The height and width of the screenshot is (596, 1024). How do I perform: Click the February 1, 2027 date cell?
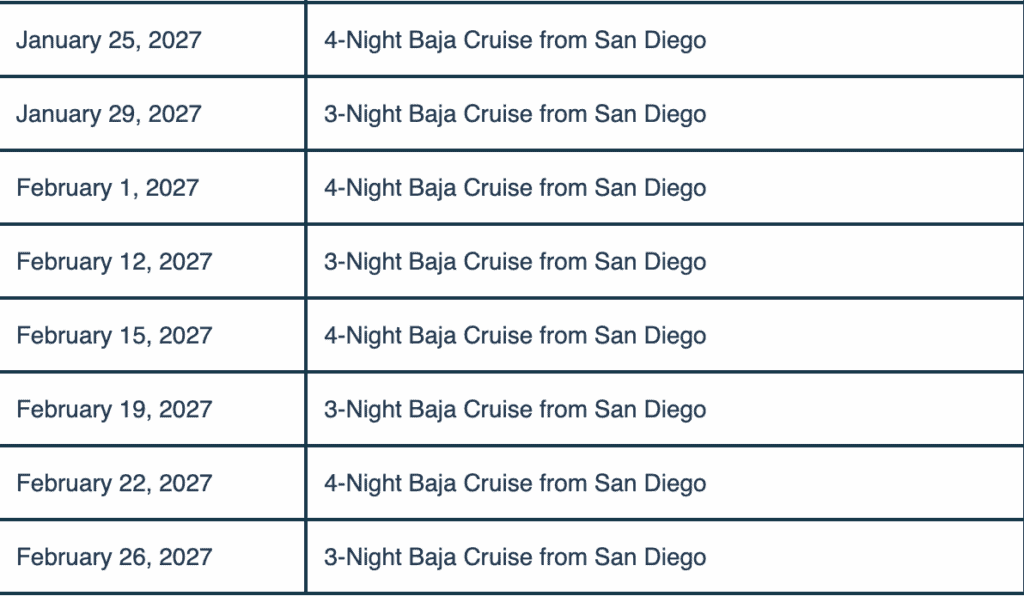coord(107,188)
